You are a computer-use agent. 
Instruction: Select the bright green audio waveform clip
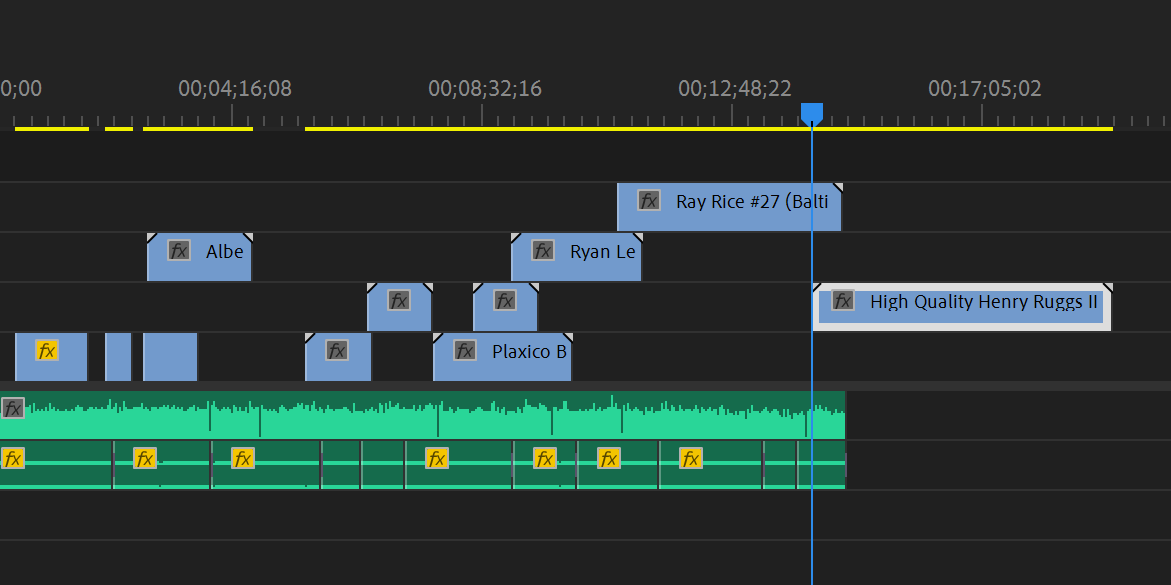coord(423,415)
